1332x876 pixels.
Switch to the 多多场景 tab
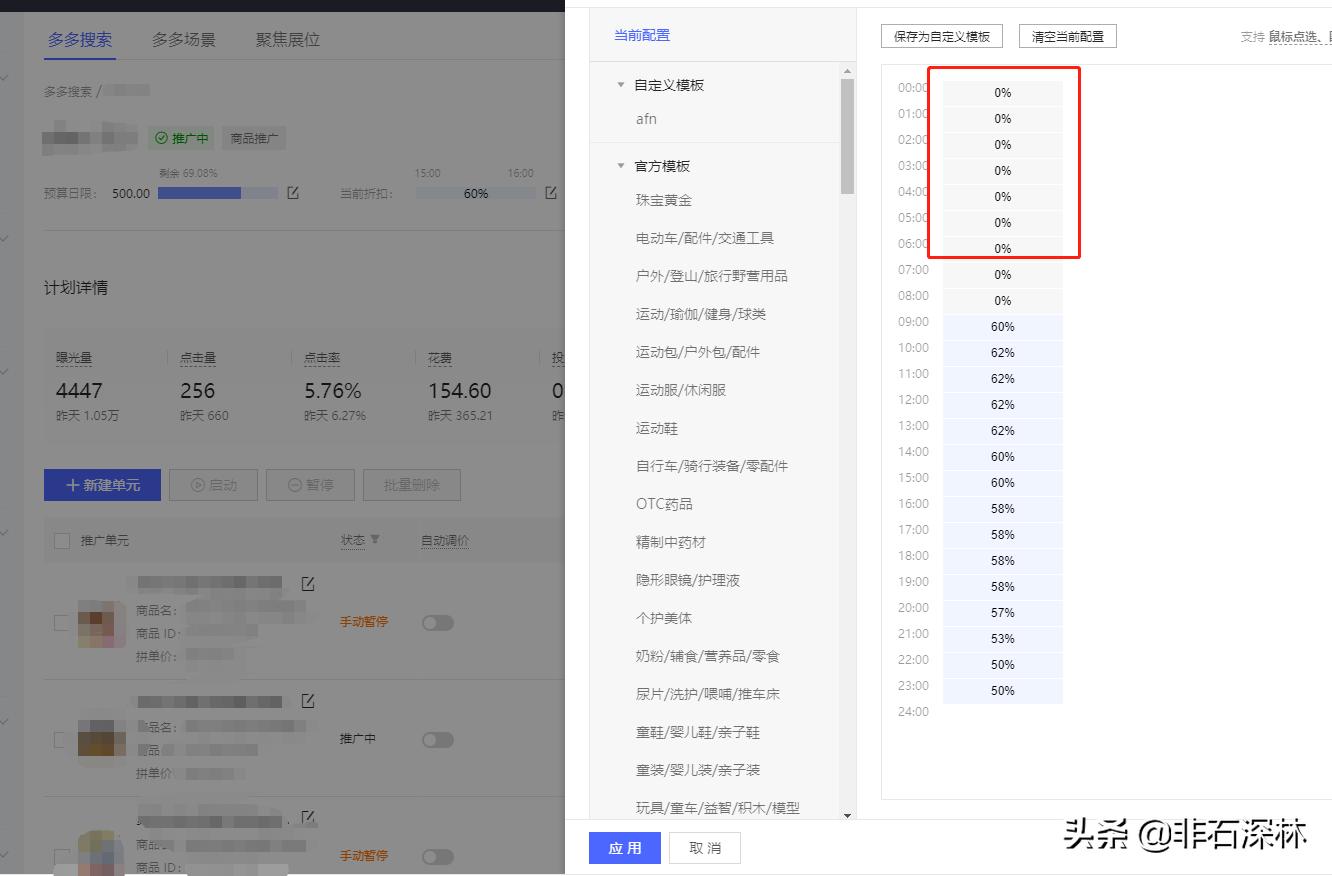pyautogui.click(x=183, y=40)
